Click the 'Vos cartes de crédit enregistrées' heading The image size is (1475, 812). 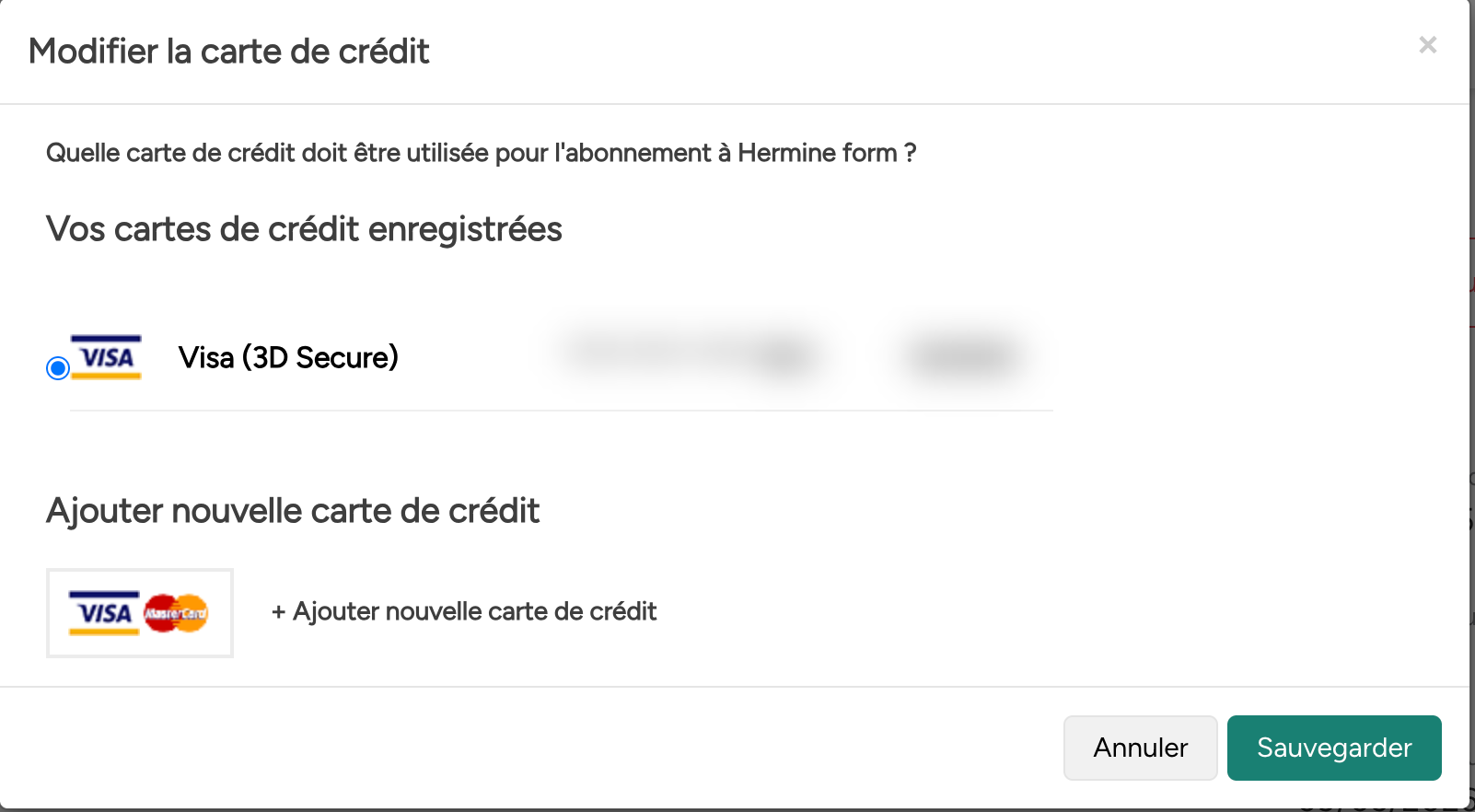(x=304, y=229)
